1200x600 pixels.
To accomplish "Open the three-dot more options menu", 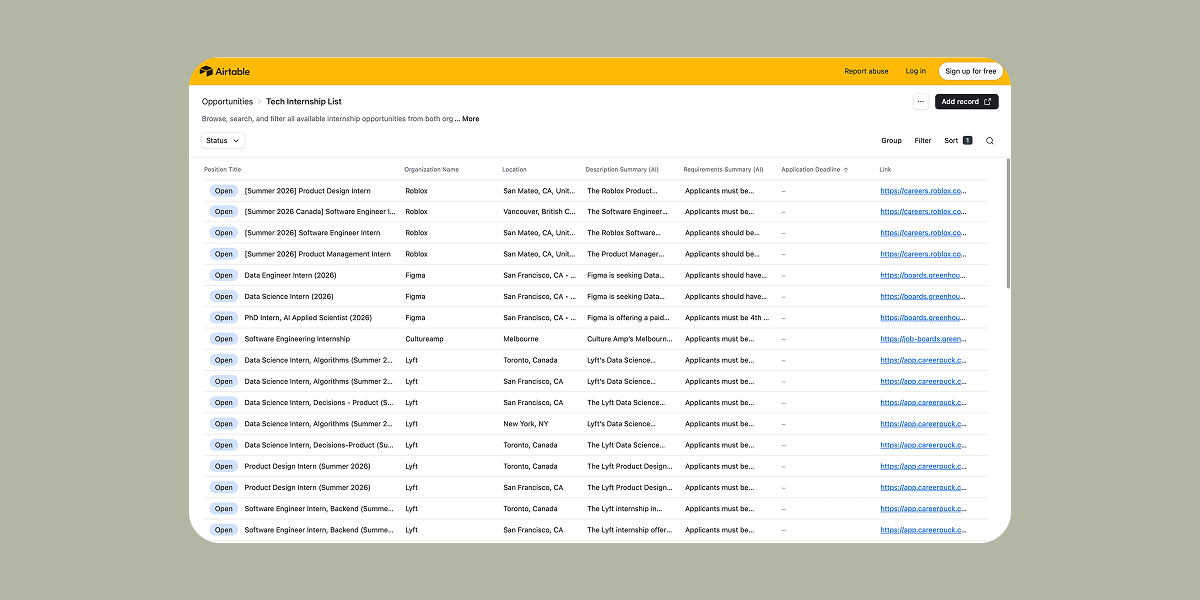I will click(920, 102).
